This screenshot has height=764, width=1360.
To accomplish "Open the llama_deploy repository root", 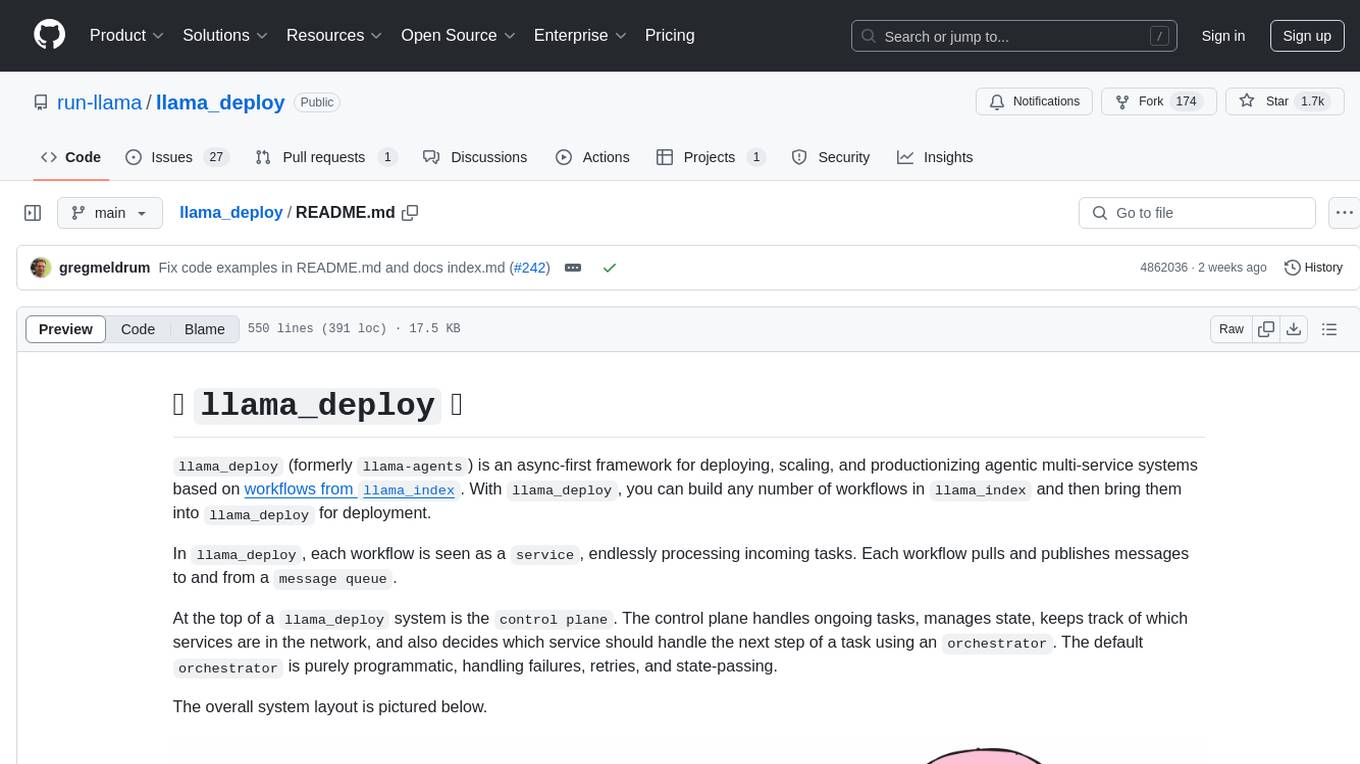I will pos(220,102).
